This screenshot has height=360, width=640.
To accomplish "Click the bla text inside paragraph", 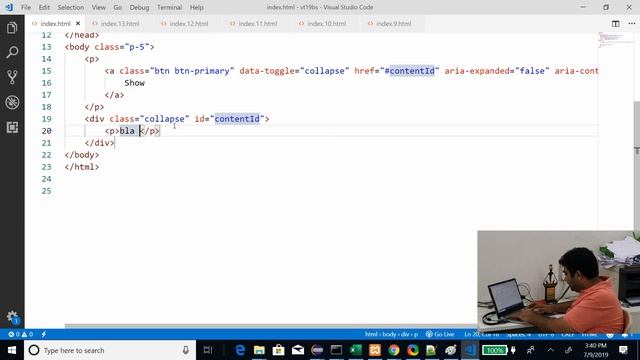I will click(x=127, y=131).
